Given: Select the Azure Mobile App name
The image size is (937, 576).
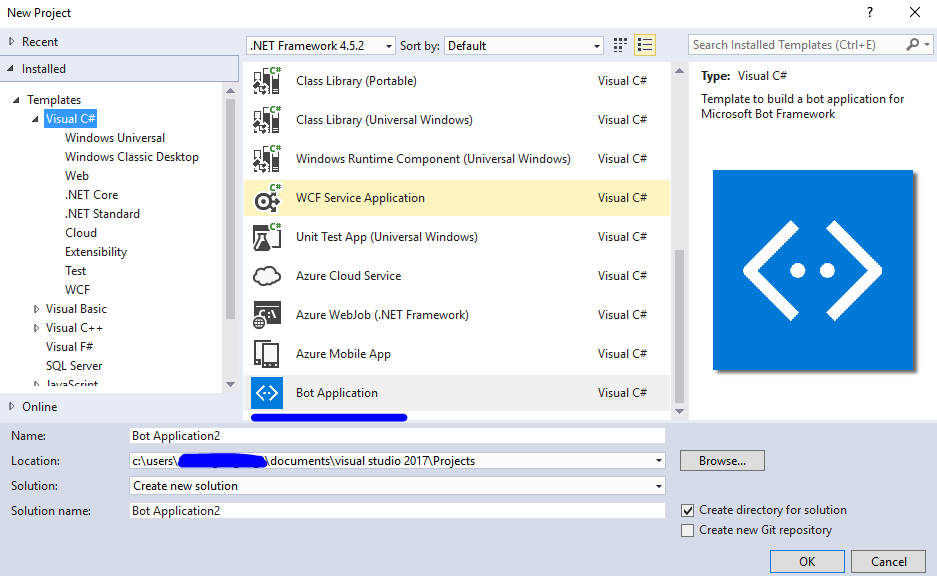Looking at the screenshot, I should 343,354.
